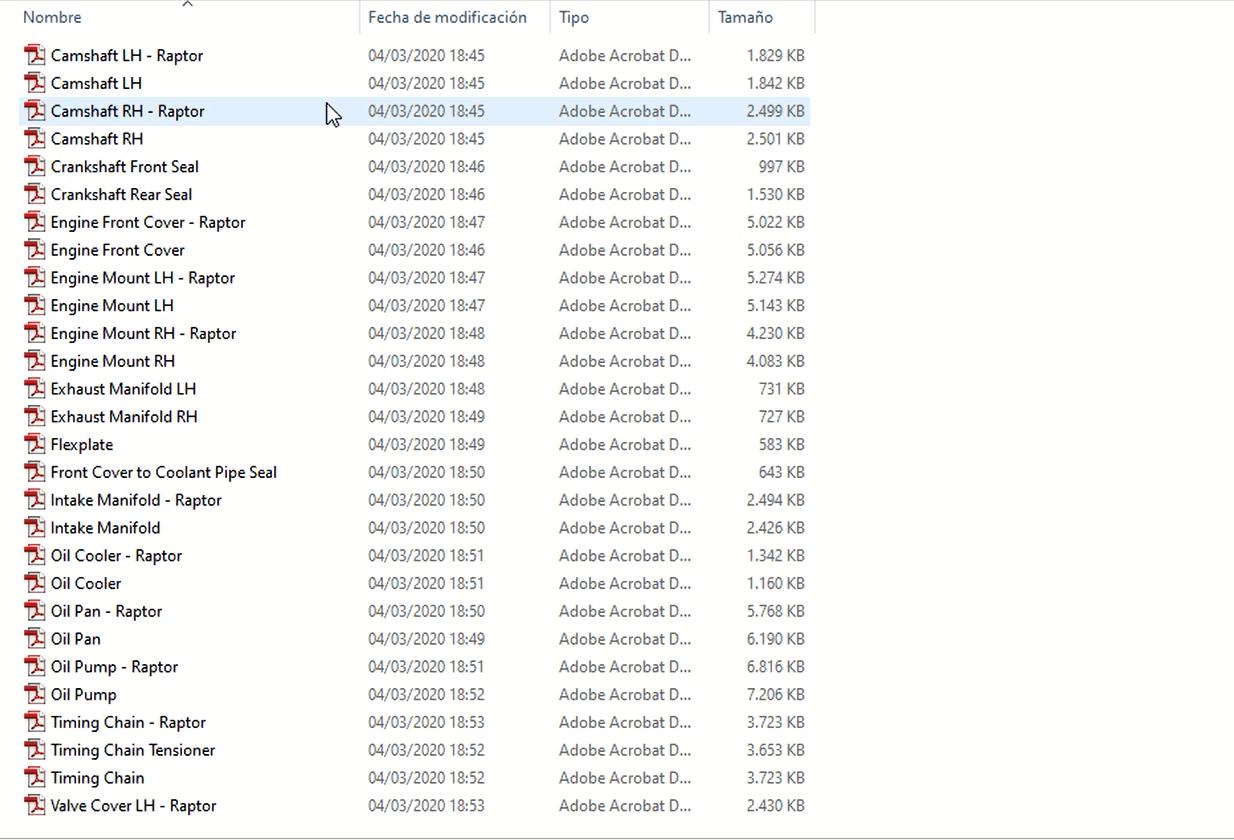Sort by Fecha de modificación column
Screen dimensions: 1234x840
click(447, 17)
